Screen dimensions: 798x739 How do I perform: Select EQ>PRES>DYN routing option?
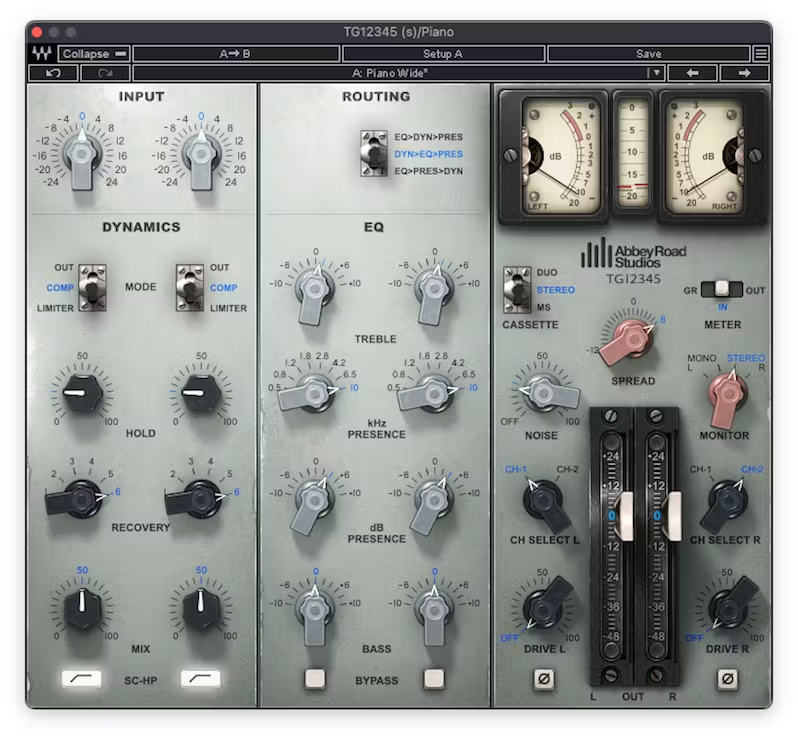pos(429,171)
